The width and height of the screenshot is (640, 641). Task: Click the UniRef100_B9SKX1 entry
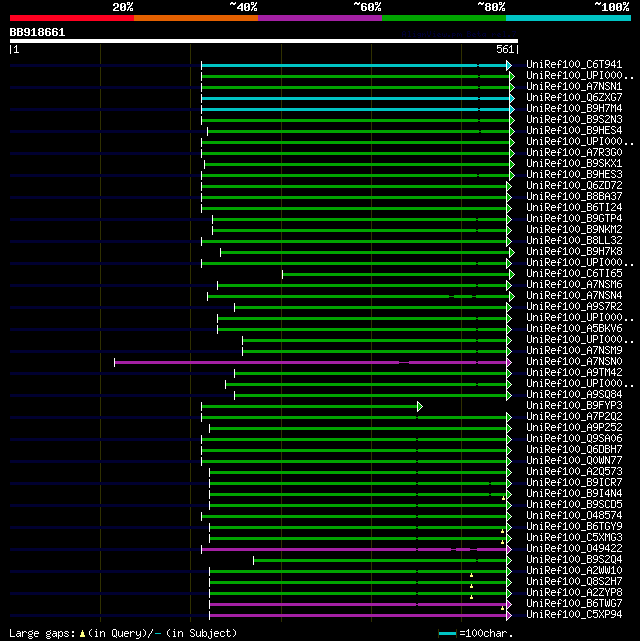pyautogui.click(x=574, y=164)
